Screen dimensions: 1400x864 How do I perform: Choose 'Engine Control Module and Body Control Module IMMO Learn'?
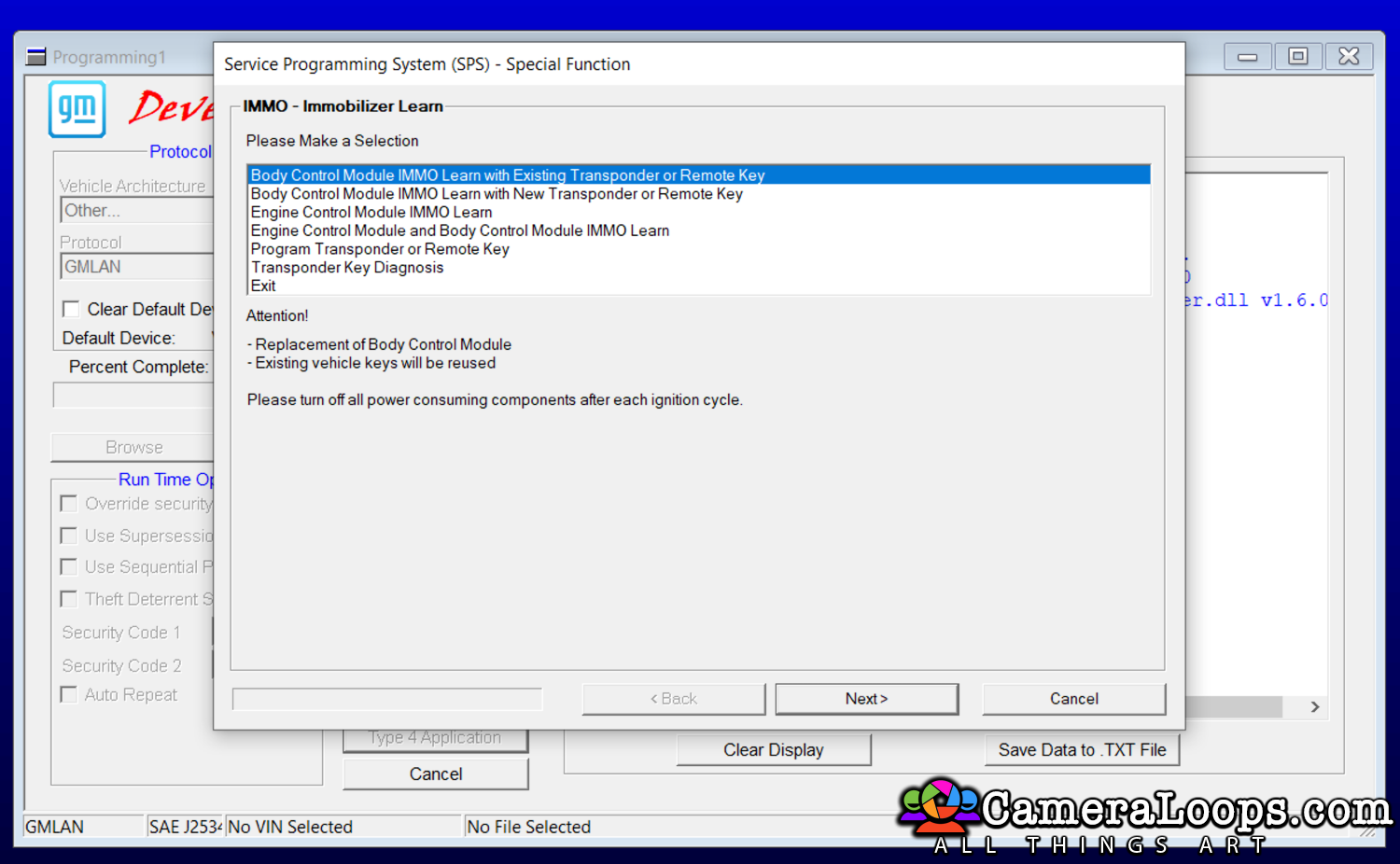(459, 230)
